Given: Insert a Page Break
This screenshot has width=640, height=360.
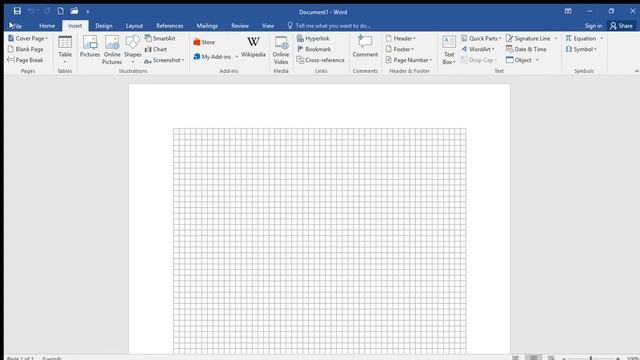Looking at the screenshot, I should (x=25, y=60).
